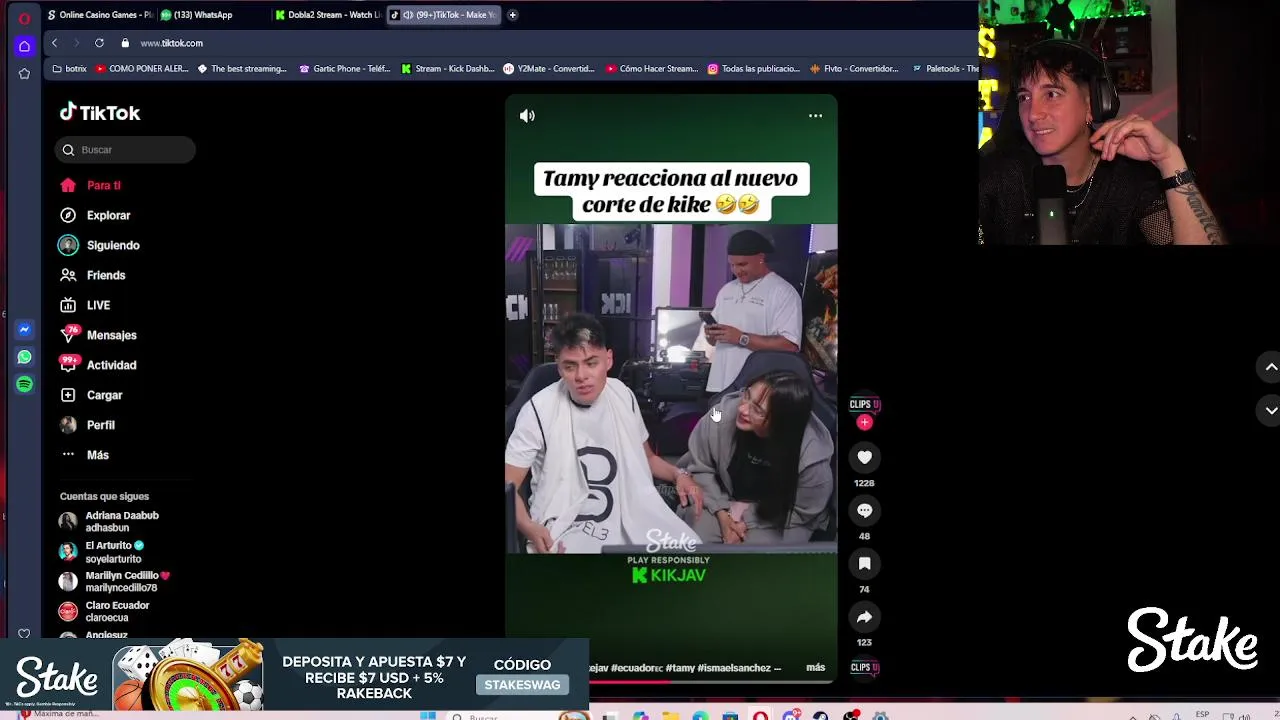Click the www.tiktok.com address bar
Viewport: 1280px width, 720px height.
(172, 43)
